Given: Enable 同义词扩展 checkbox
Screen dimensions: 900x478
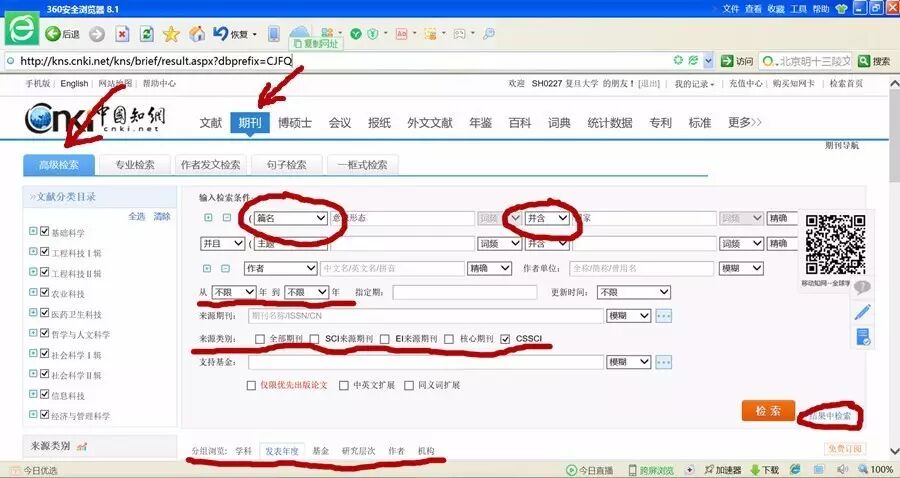Looking at the screenshot, I should coord(409,386).
